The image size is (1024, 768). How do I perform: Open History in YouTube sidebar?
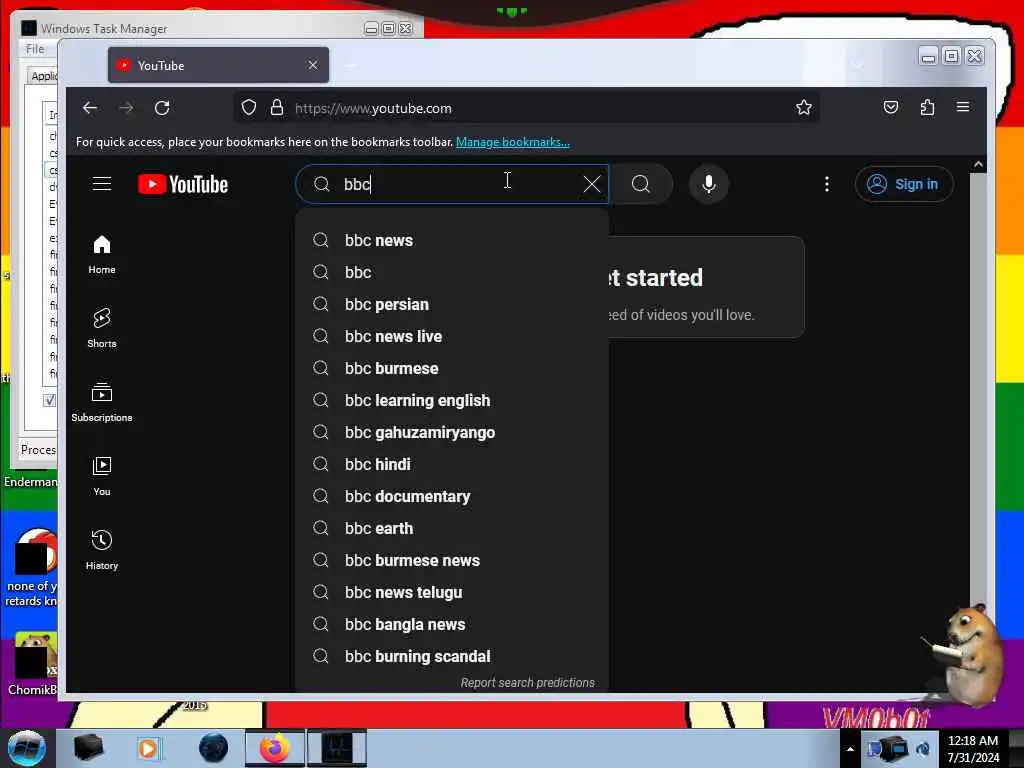[x=102, y=550]
